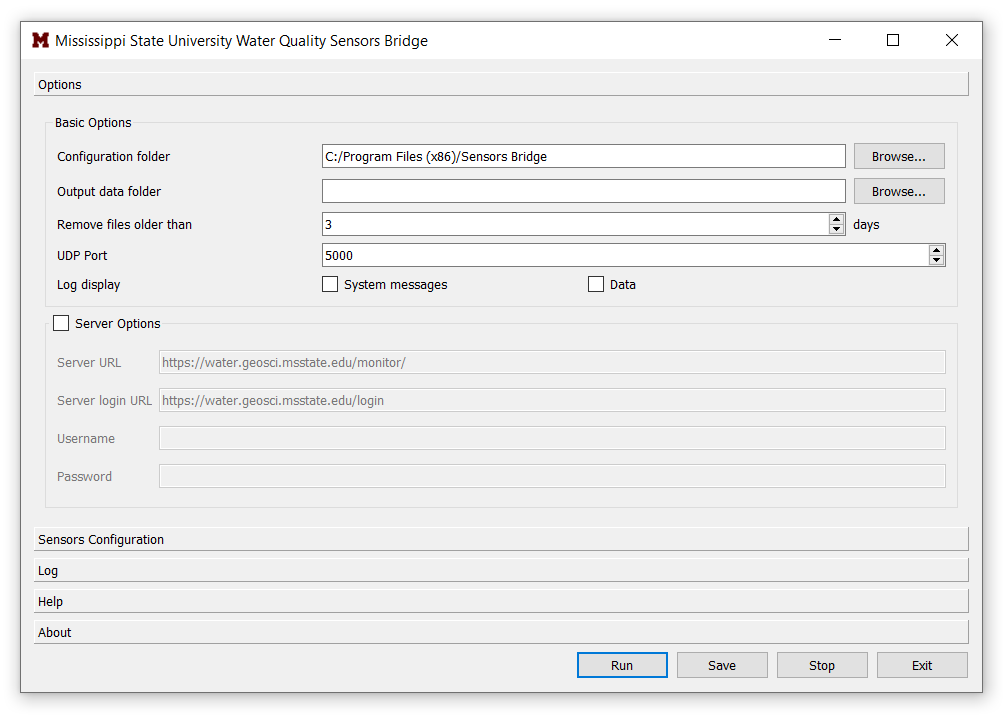The height and width of the screenshot is (716, 1003).
Task: Click the Stop button
Action: [x=822, y=665]
